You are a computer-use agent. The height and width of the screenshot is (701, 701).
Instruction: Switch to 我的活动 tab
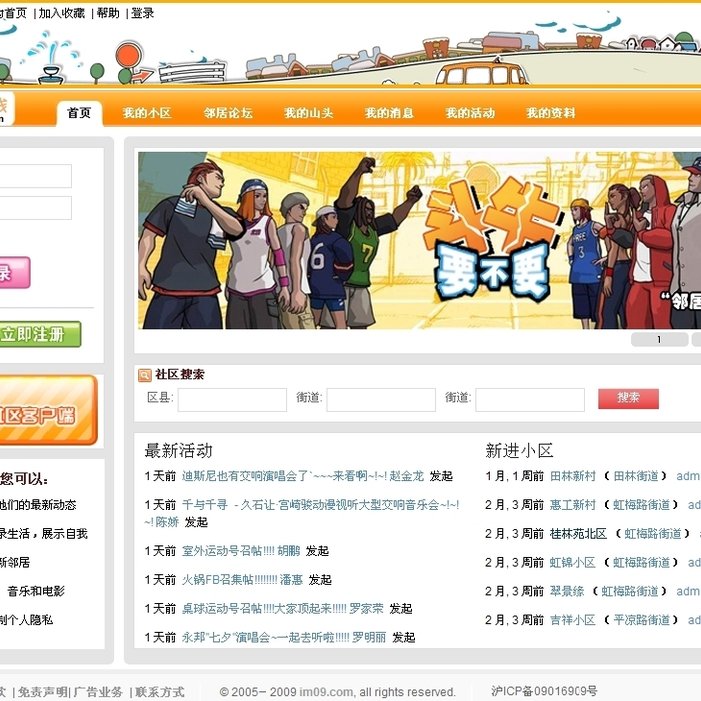click(470, 113)
